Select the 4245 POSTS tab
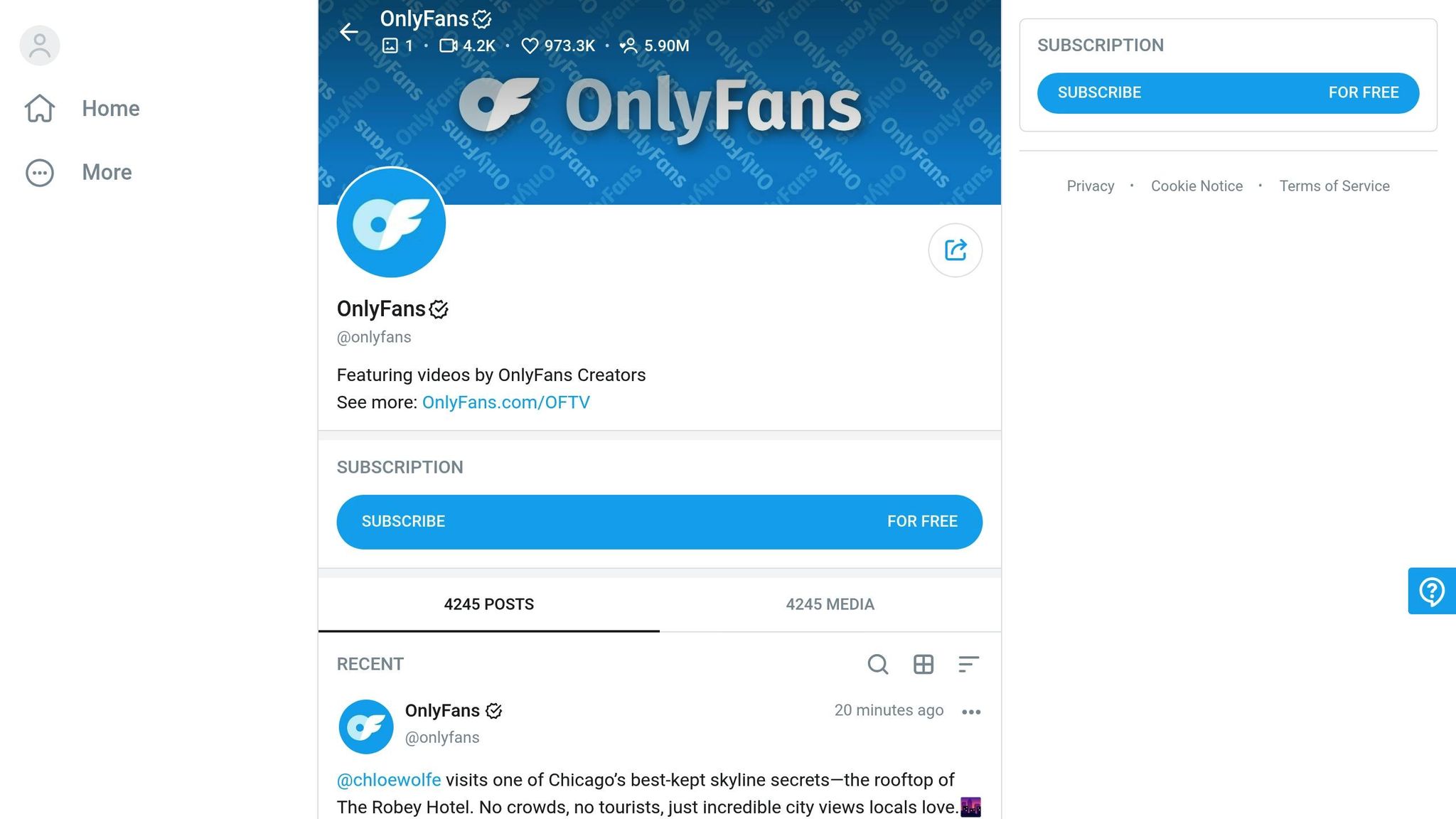The height and width of the screenshot is (819, 1456). [x=488, y=604]
